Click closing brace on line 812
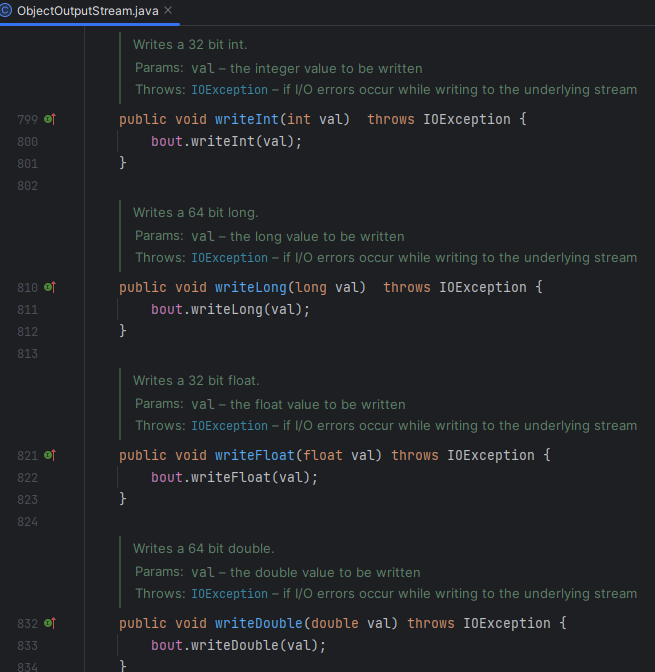Viewport: 655px width, 672px height. pos(123,331)
